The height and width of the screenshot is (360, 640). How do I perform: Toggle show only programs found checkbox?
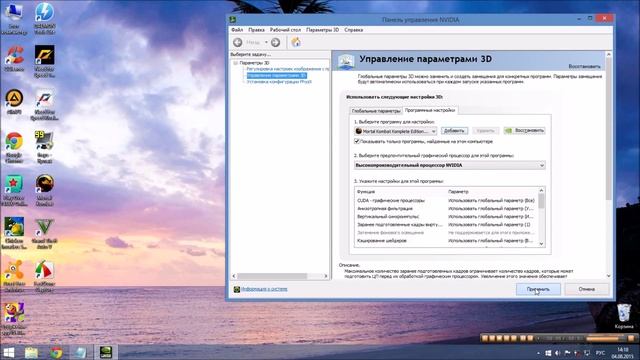pos(356,141)
